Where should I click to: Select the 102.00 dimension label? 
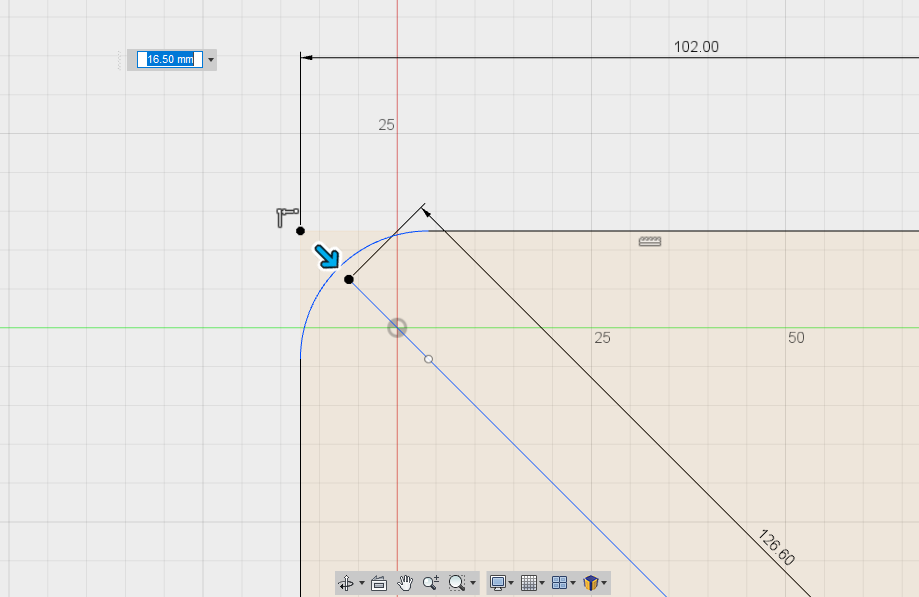[696, 47]
